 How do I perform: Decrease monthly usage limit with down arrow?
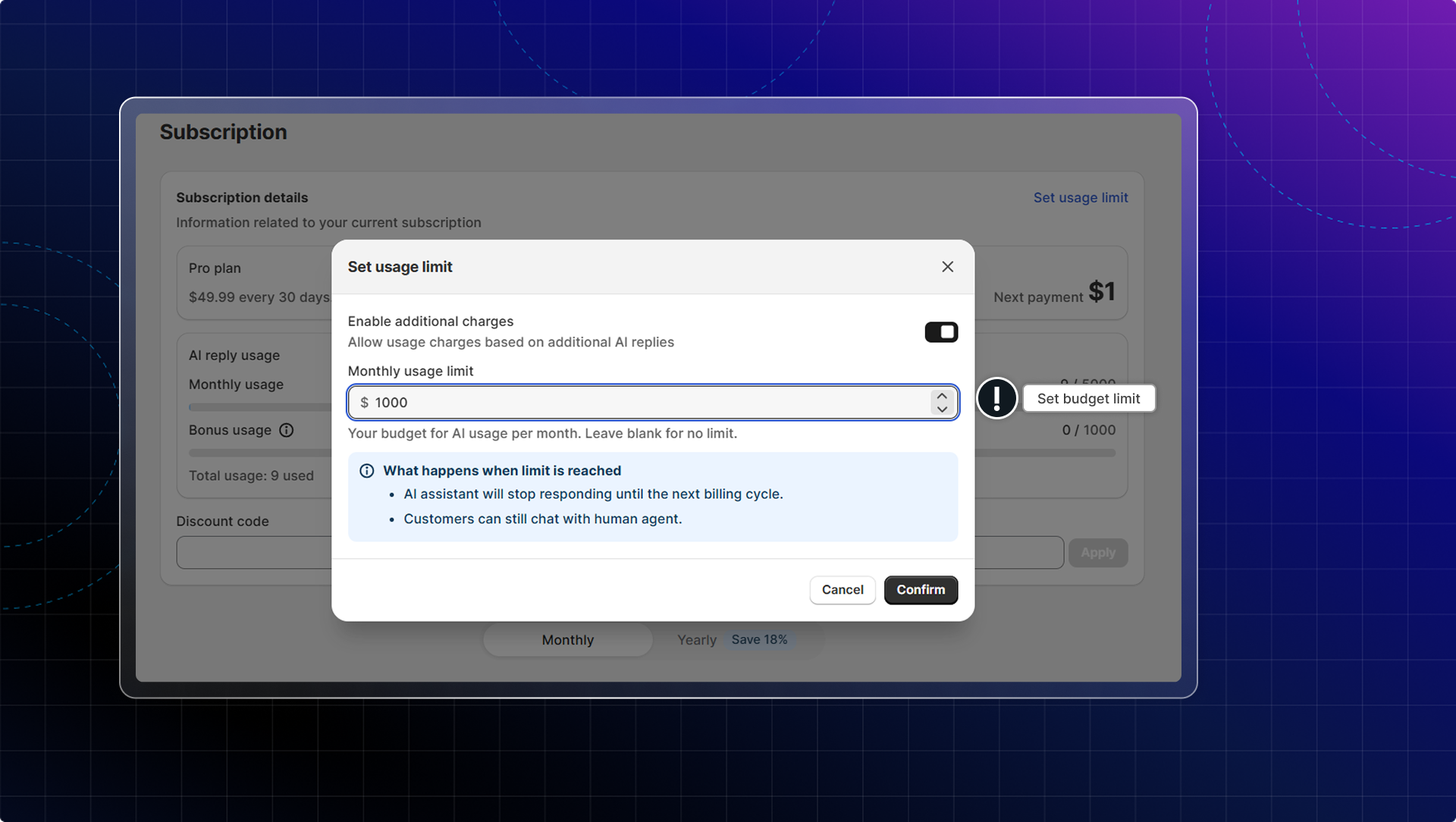coord(942,409)
